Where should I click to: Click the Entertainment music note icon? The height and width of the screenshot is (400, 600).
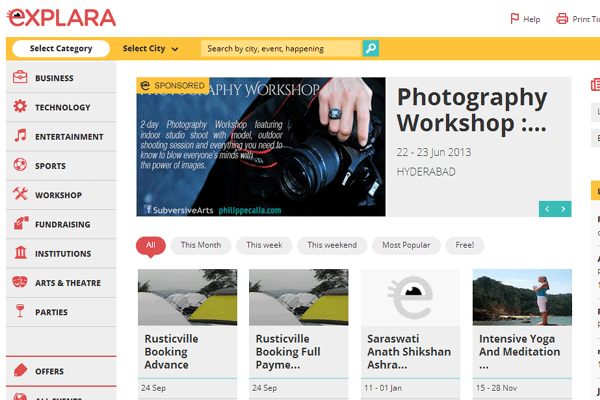pos(20,136)
